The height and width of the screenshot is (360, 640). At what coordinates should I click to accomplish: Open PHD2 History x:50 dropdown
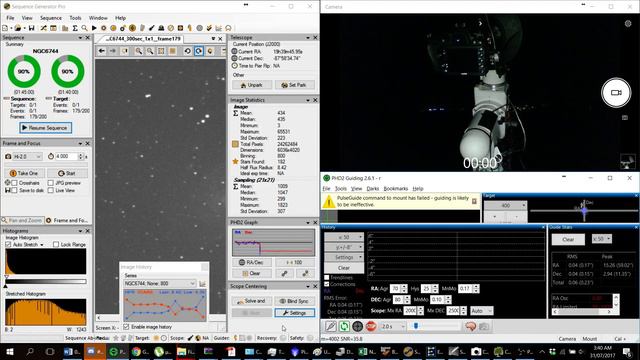pos(344,237)
